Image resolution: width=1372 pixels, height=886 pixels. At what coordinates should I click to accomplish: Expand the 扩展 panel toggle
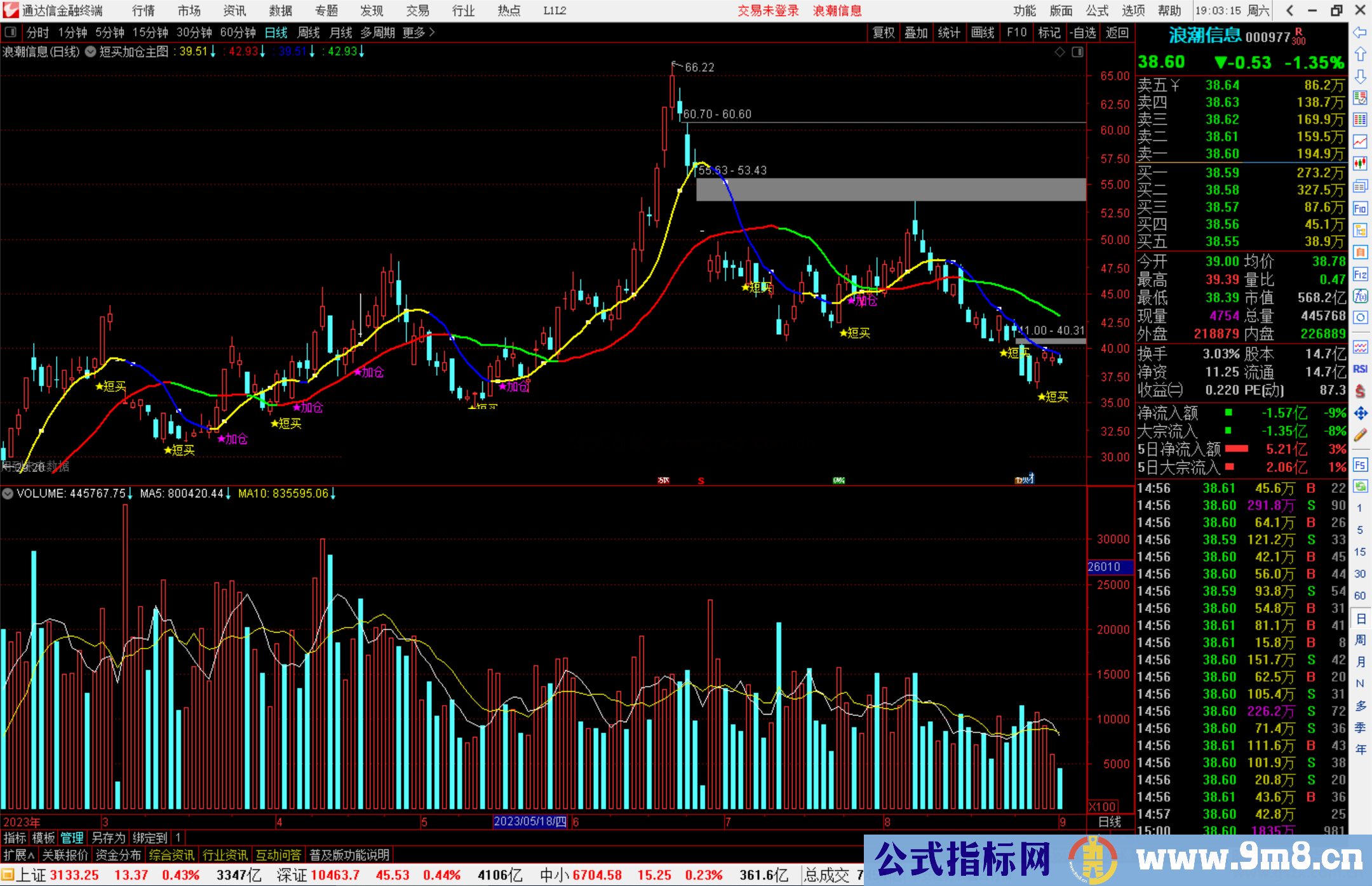(x=19, y=855)
